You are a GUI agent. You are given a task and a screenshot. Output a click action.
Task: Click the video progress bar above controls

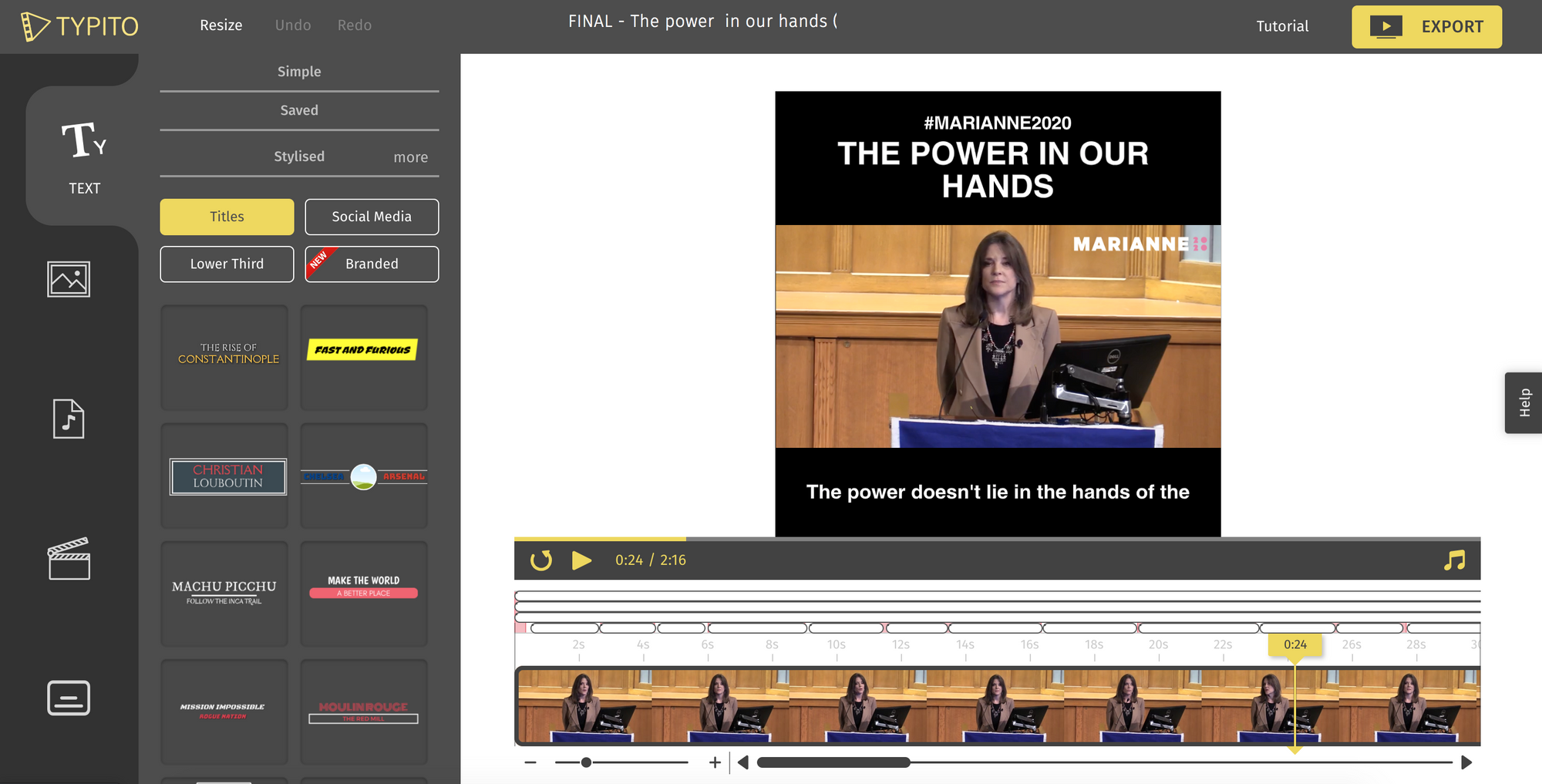997,538
